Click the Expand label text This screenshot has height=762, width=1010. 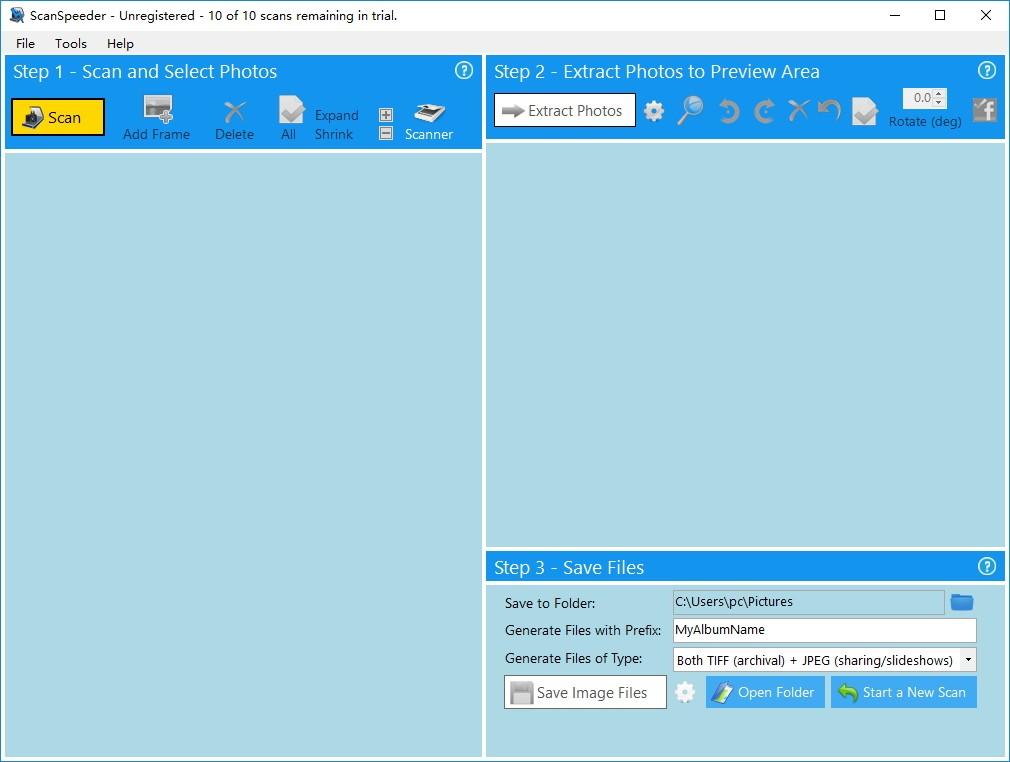336,115
